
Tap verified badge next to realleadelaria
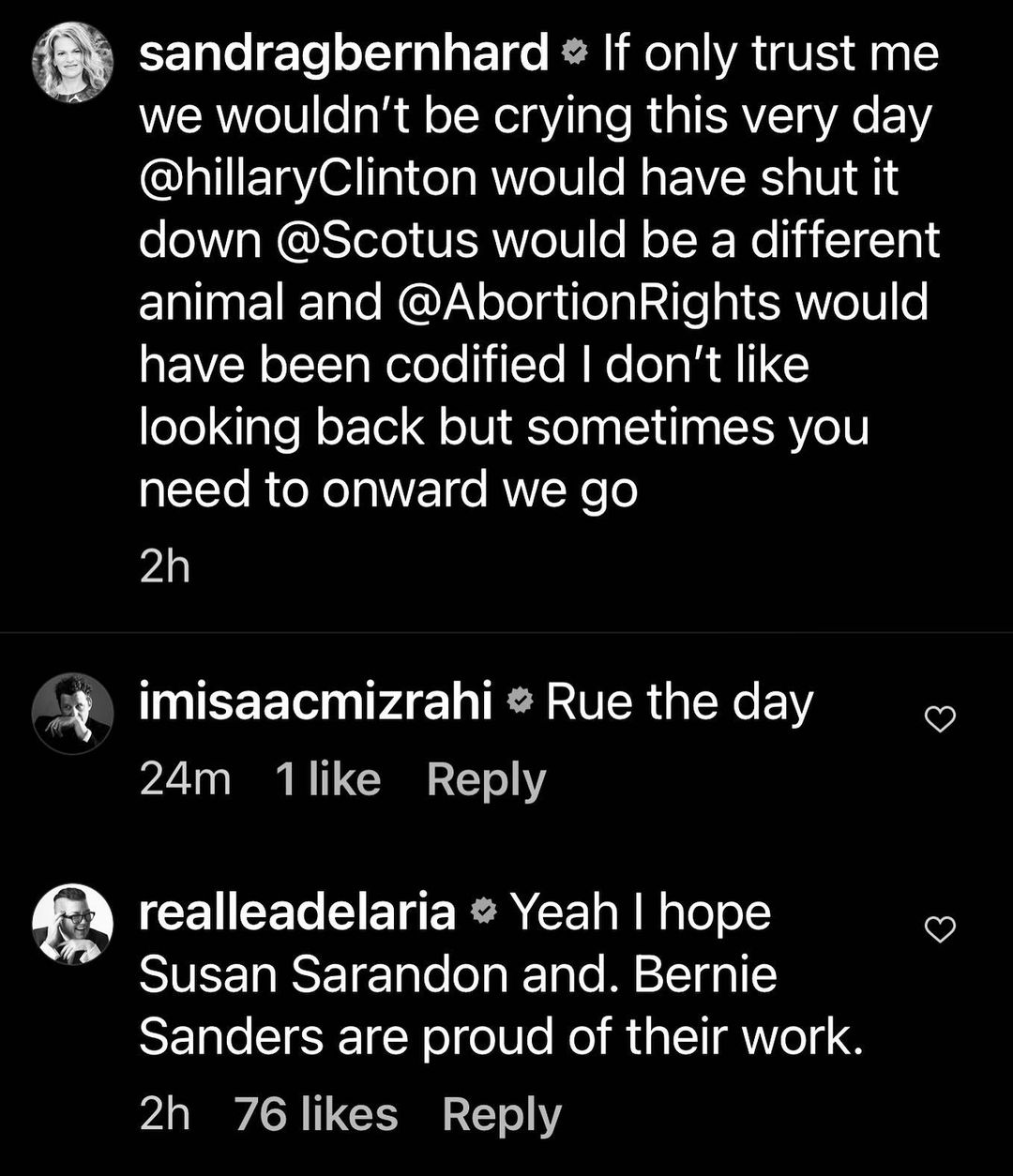(x=481, y=913)
